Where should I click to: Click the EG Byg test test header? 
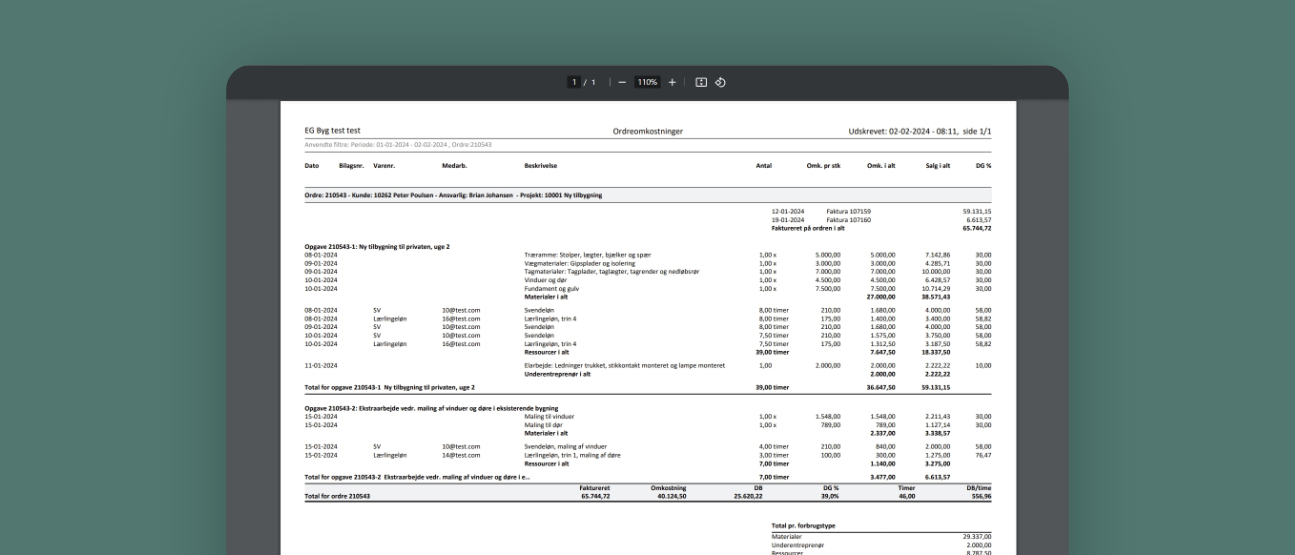pos(332,131)
